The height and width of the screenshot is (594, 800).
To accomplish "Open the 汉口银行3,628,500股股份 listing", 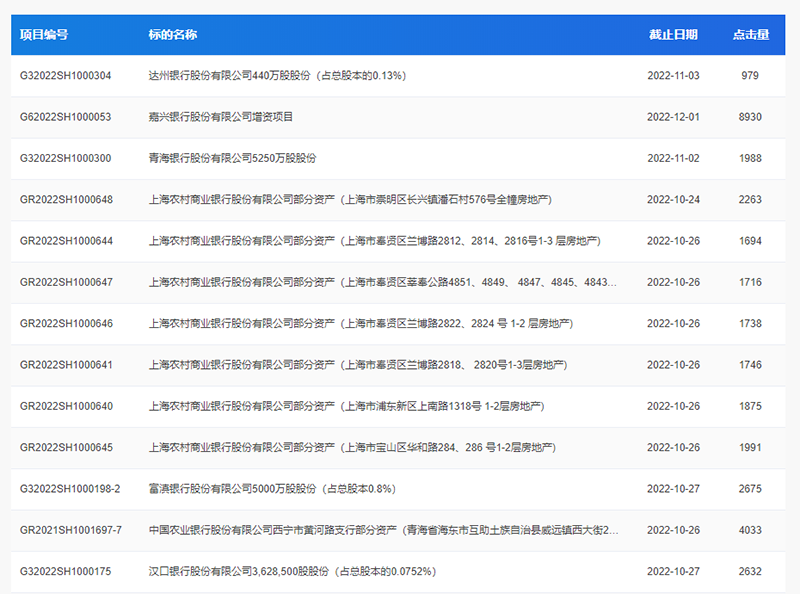I will (292, 572).
